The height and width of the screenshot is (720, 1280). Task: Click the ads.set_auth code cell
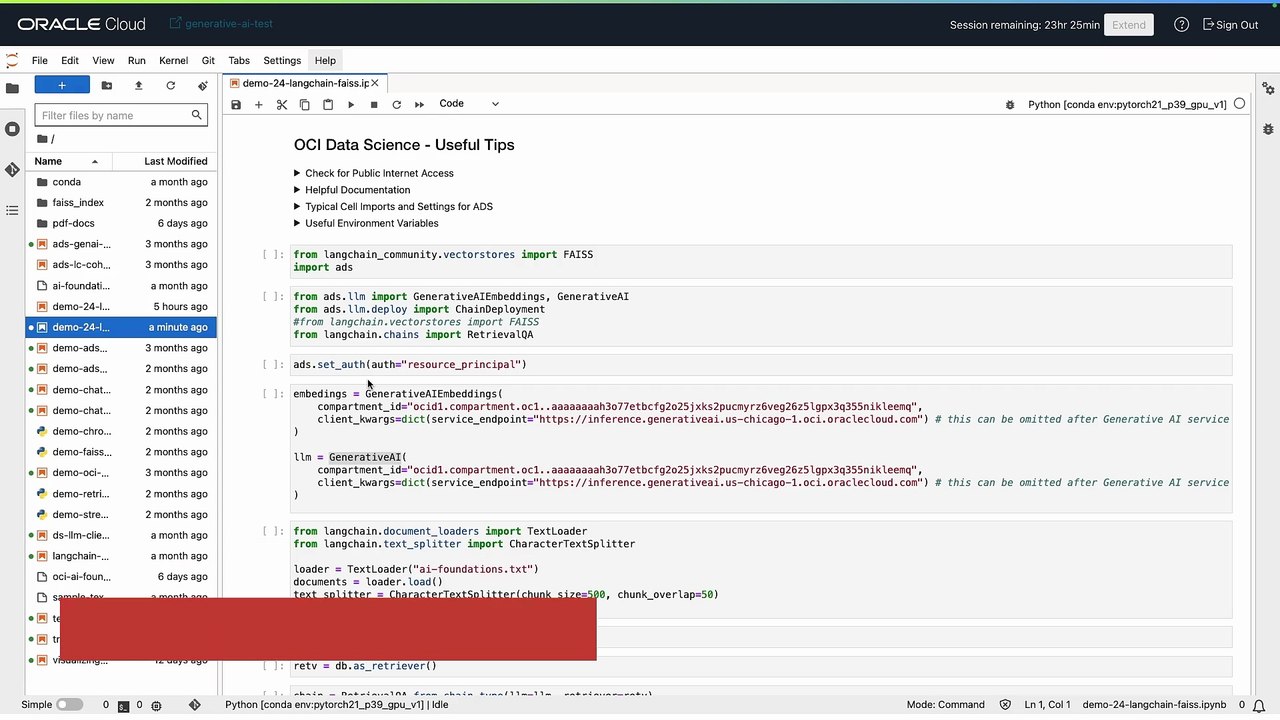[760, 365]
